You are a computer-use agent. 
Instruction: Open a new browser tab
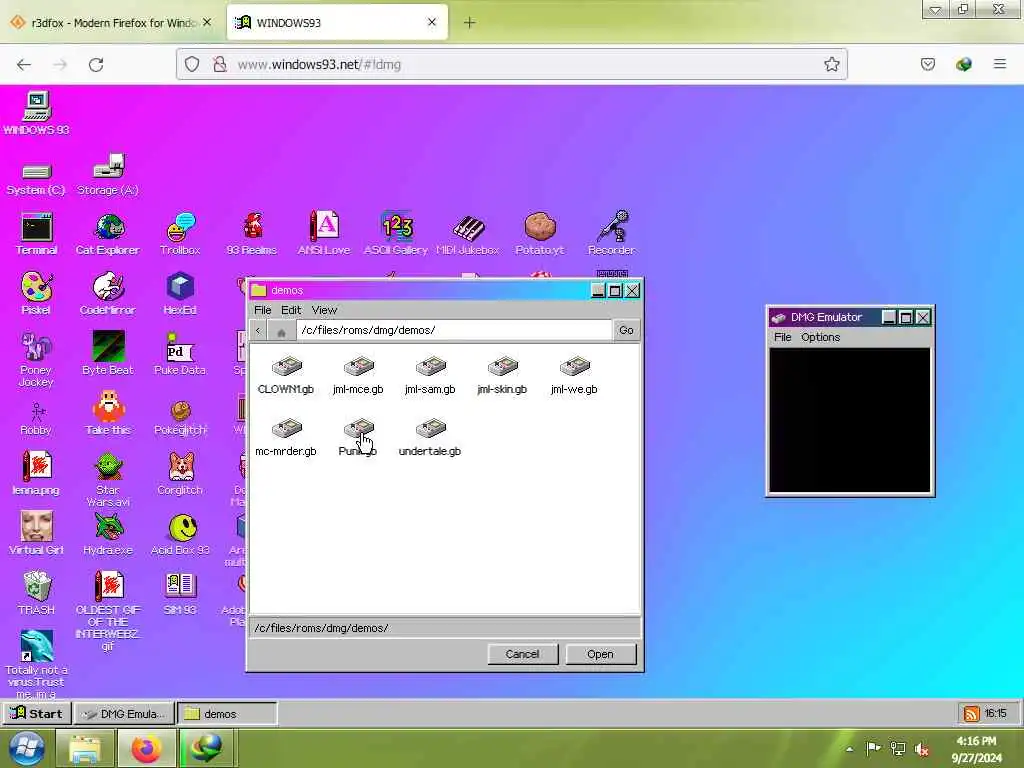tap(469, 23)
